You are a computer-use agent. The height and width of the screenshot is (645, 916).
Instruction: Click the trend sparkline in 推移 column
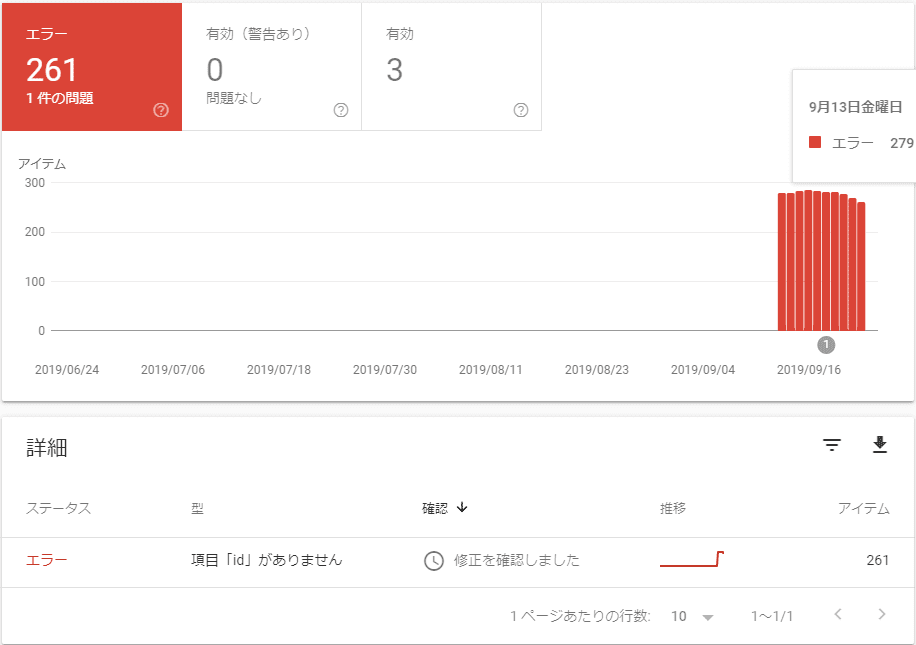(692, 559)
